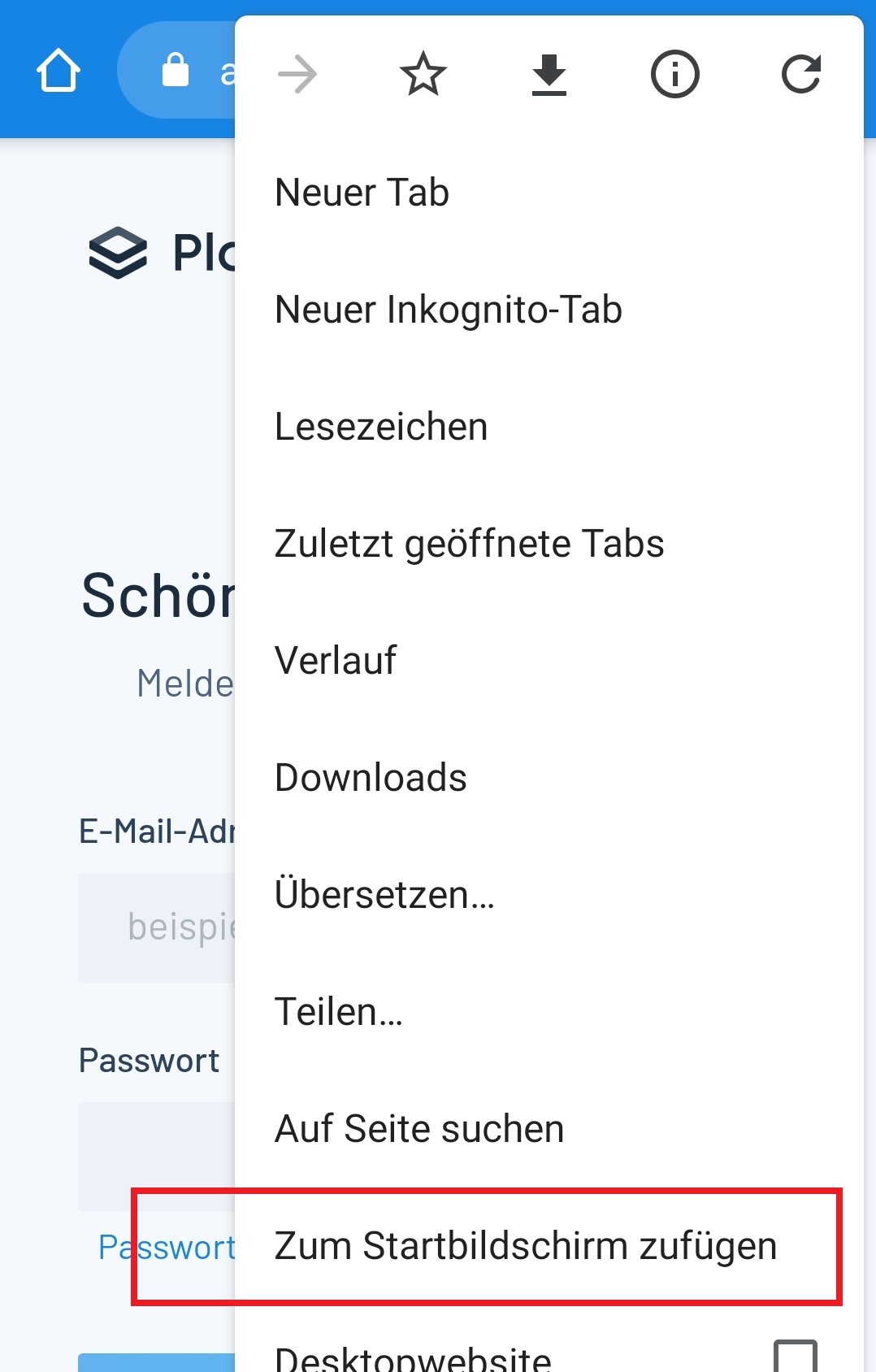The width and height of the screenshot is (876, 1372).
Task: Download the current page
Action: pos(549,74)
